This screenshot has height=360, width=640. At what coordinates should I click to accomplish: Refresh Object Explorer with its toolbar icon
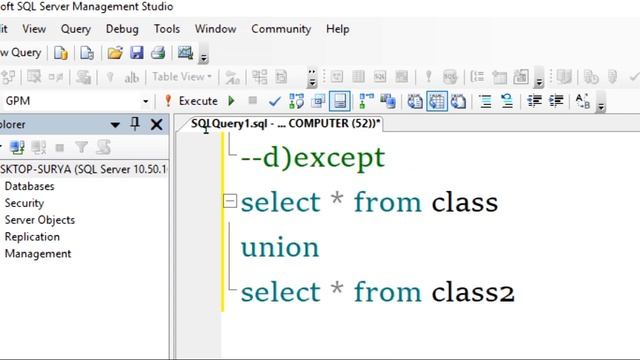point(103,147)
